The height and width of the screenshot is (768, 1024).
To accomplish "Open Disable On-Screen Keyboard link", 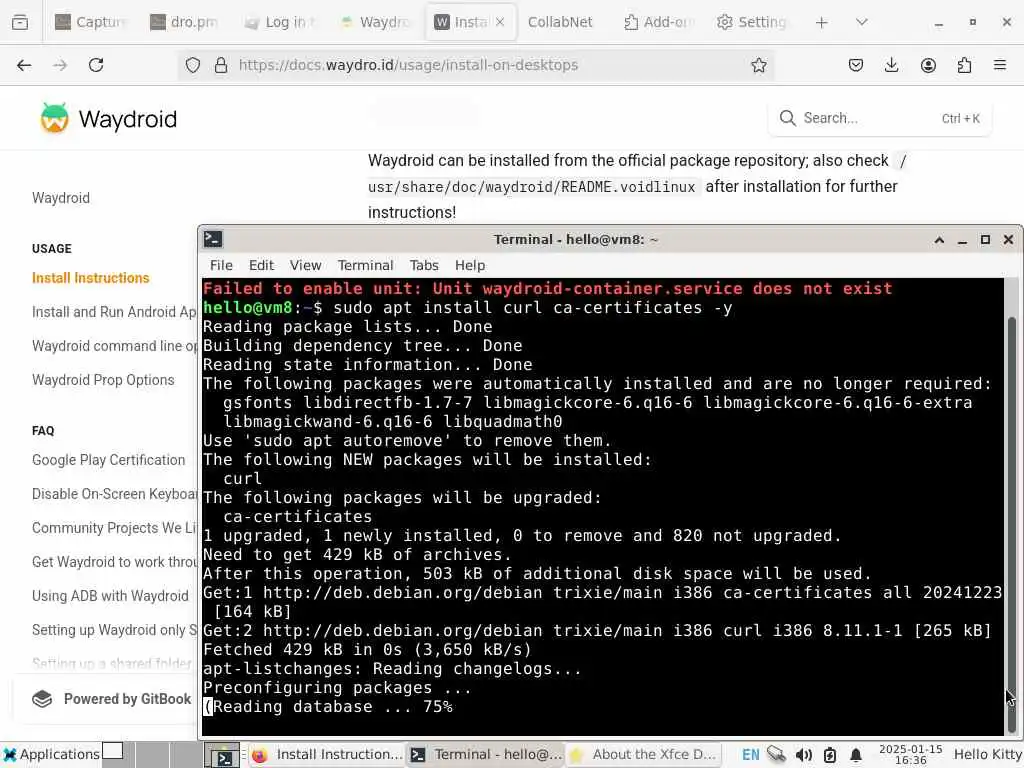I will pos(114,494).
